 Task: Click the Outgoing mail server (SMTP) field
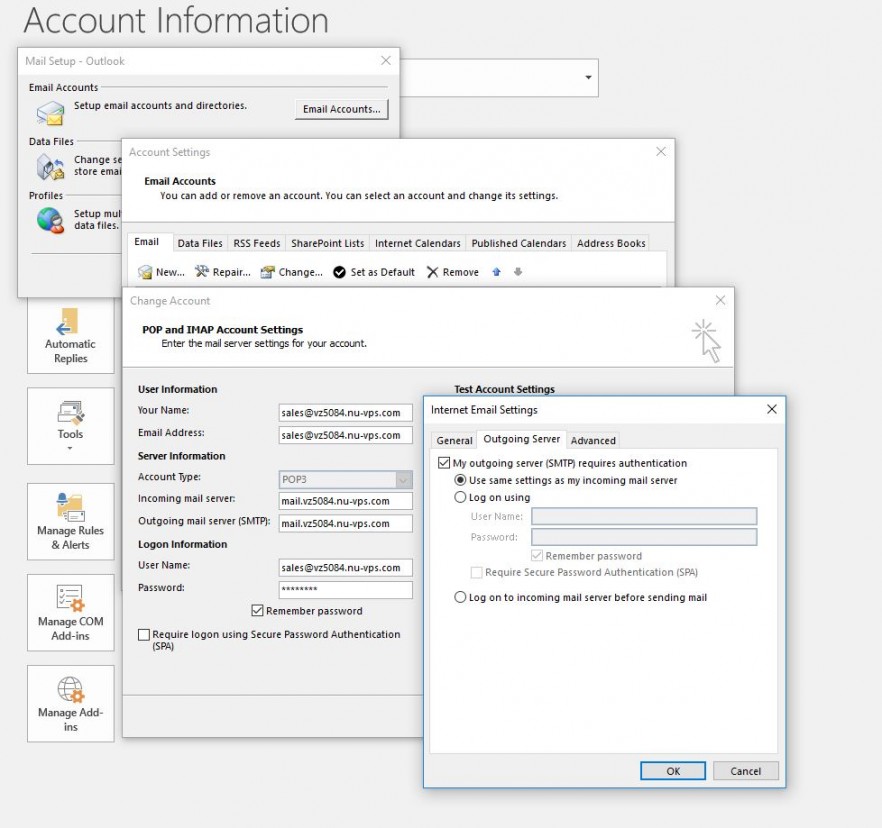pyautogui.click(x=345, y=524)
